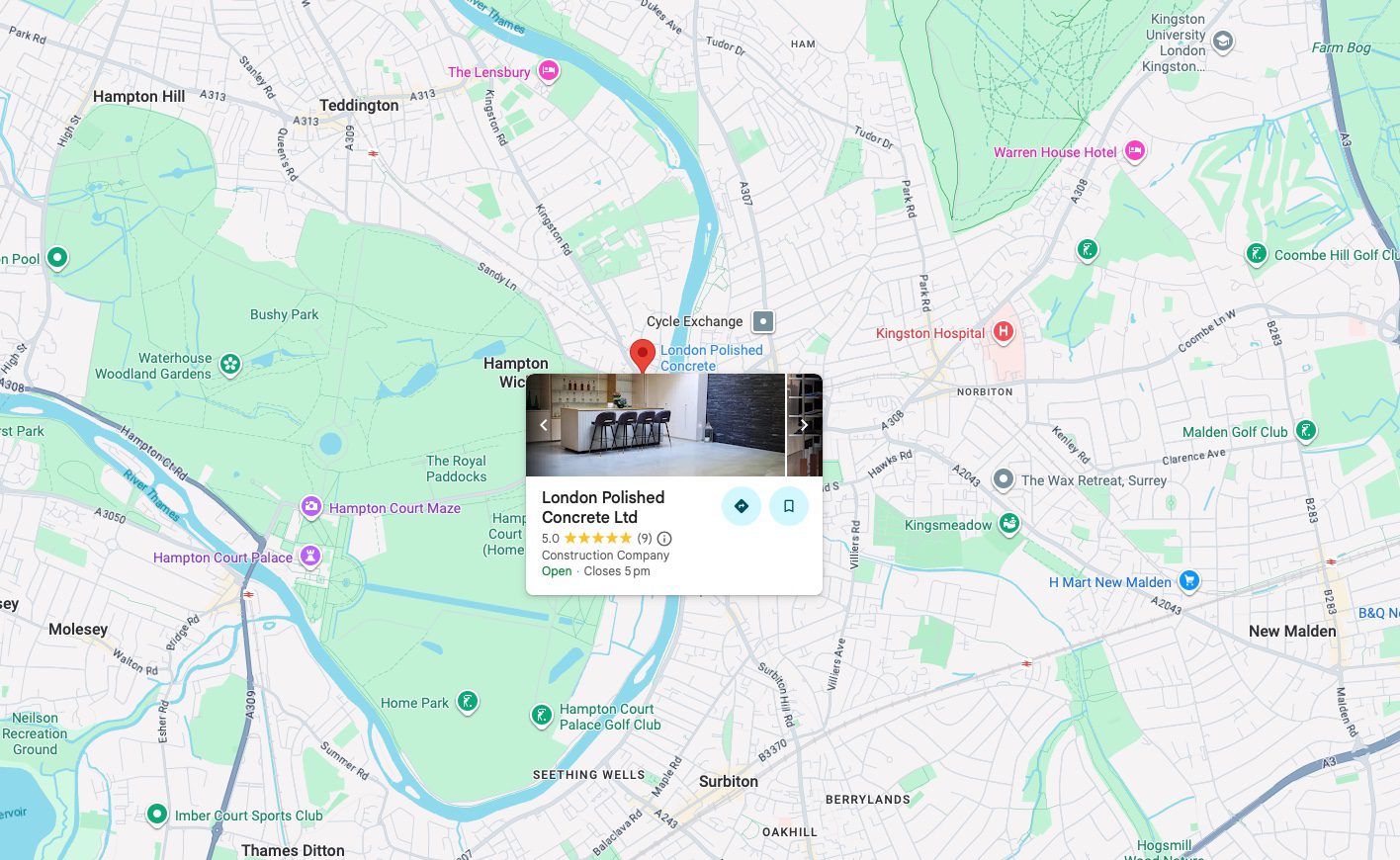Click the Coombe Hill Golf Club pin
This screenshot has height=860, width=1400.
[x=1257, y=254]
